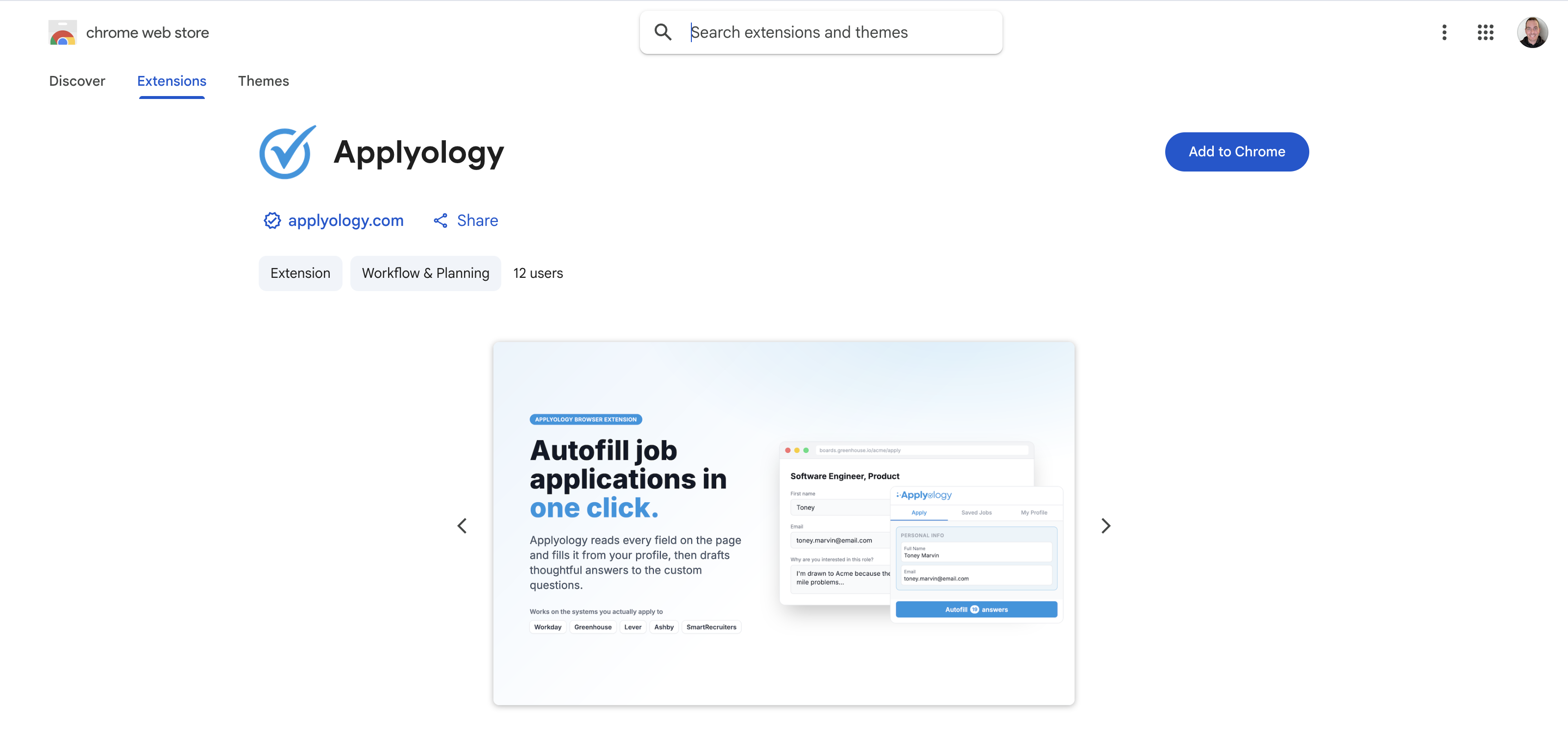Click 'Autofill answers' button in screenshot

977,609
